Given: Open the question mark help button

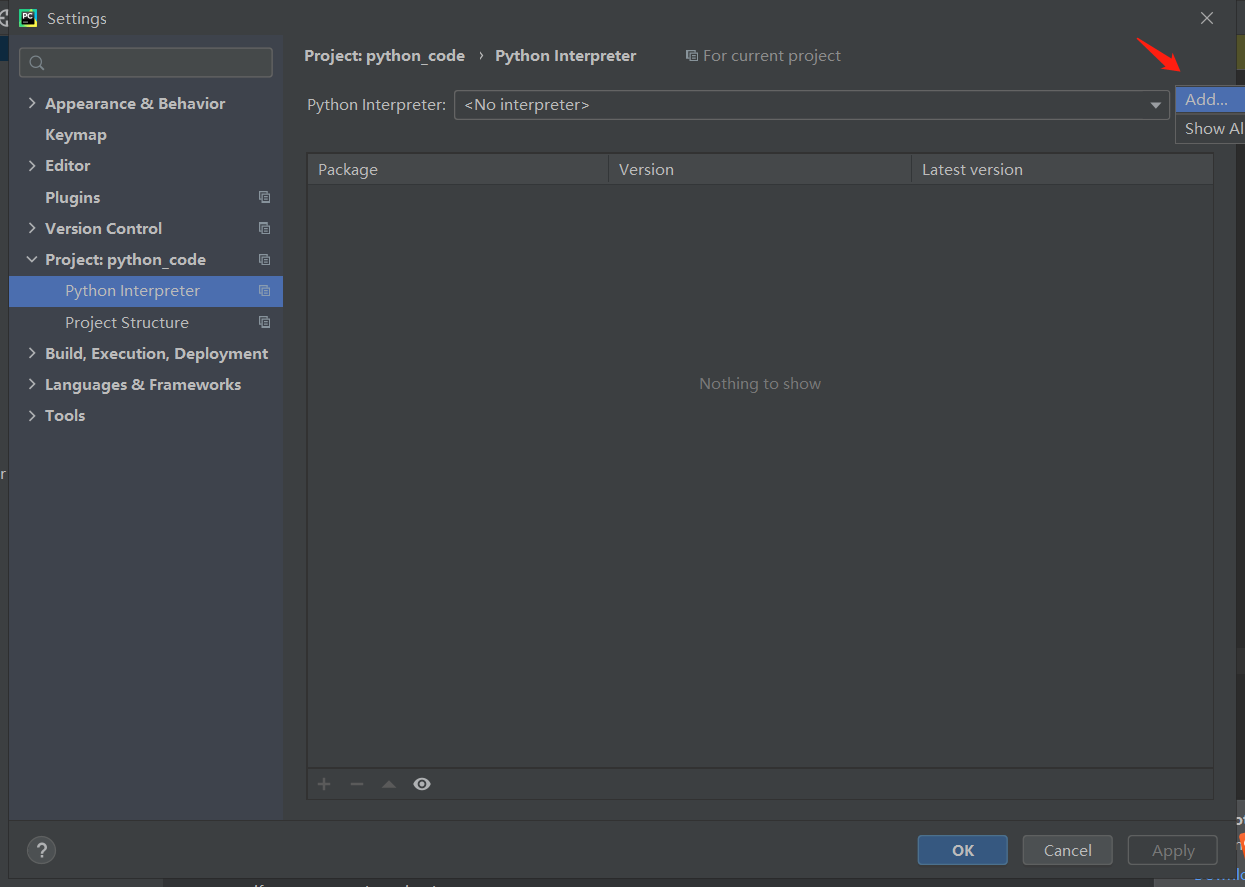Looking at the screenshot, I should pos(41,851).
